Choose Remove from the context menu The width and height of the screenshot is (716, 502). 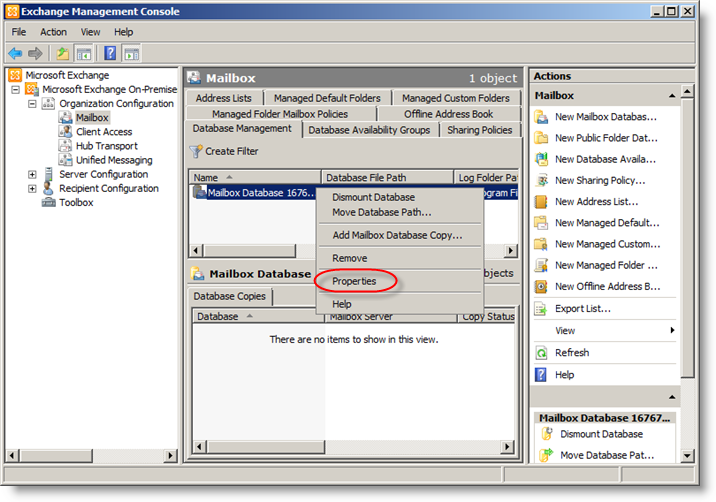click(400, 259)
